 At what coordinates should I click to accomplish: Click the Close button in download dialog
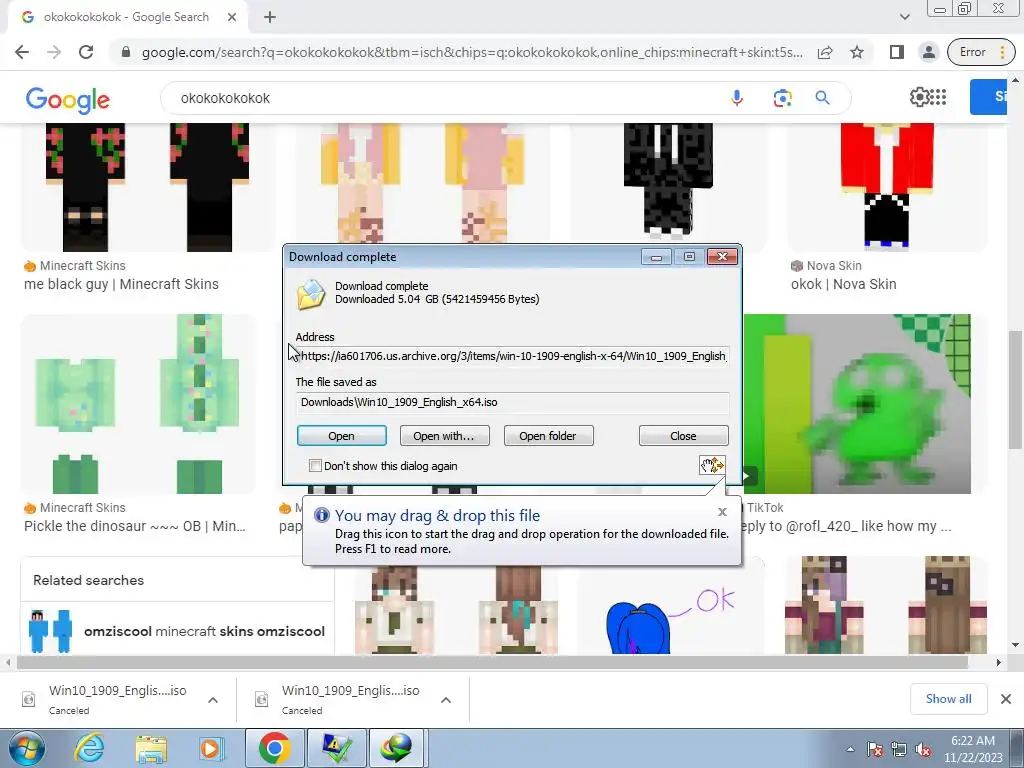tap(683, 436)
